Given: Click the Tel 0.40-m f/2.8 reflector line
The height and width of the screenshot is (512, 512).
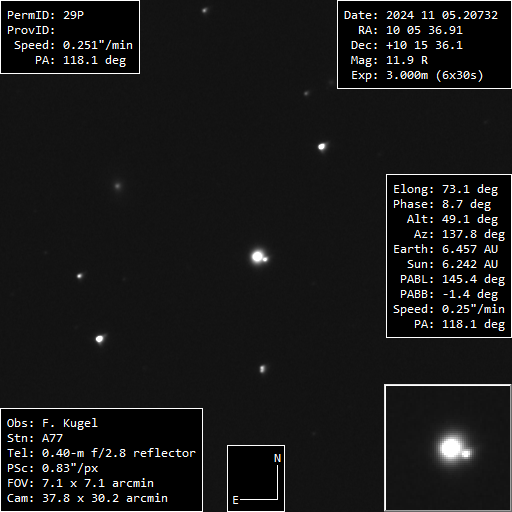Looking at the screenshot, I should click(x=101, y=453).
